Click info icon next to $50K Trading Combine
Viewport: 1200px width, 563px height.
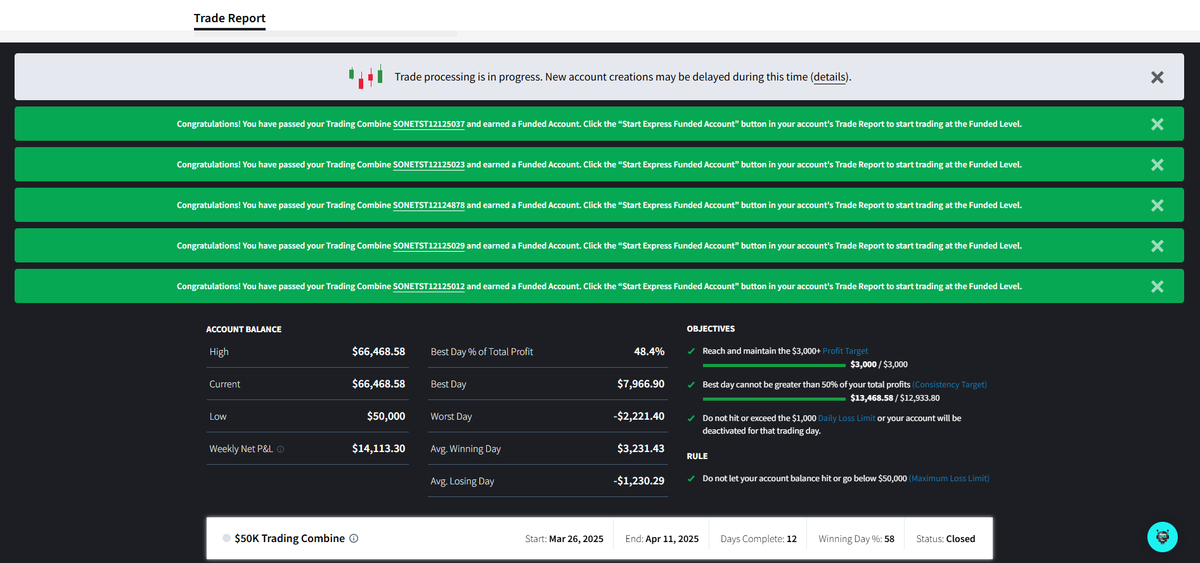coord(354,538)
